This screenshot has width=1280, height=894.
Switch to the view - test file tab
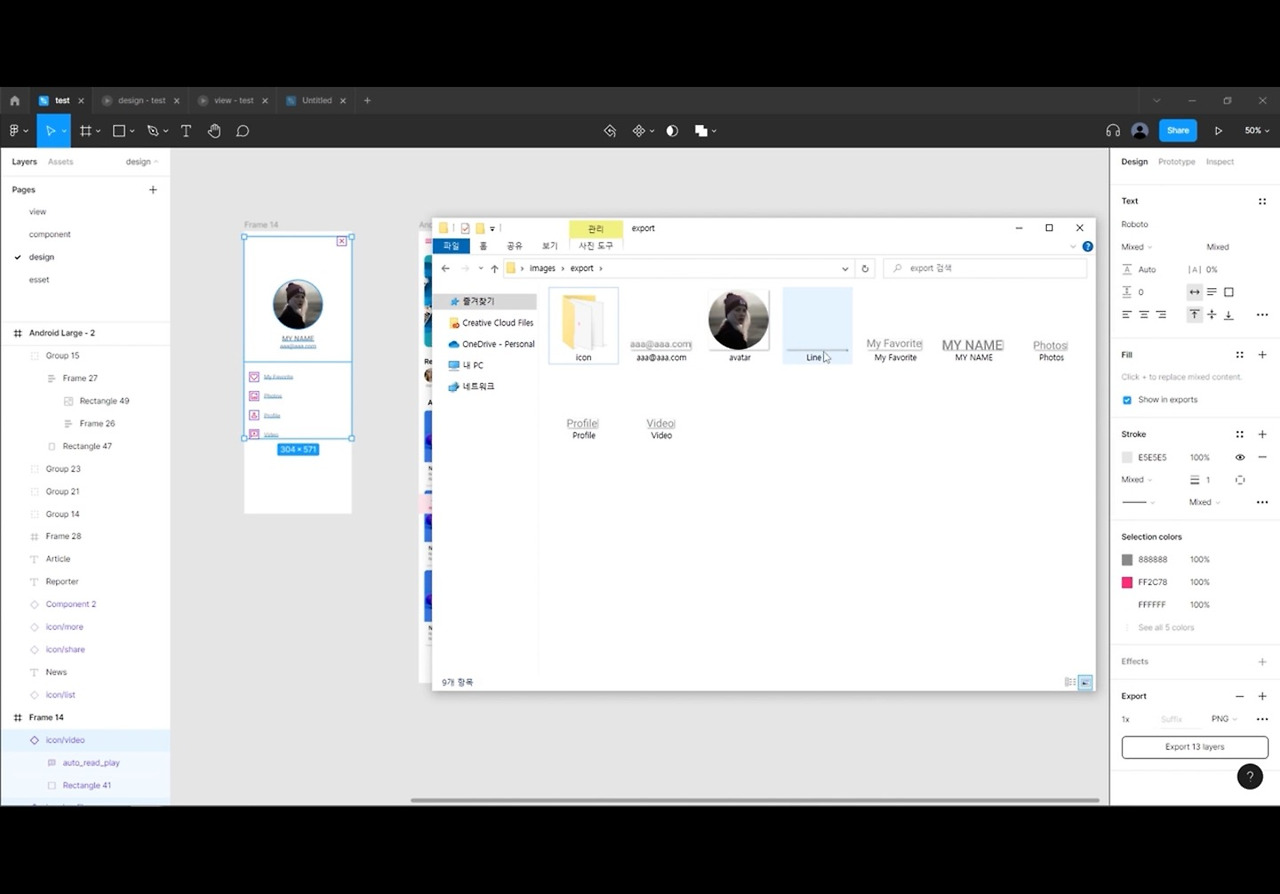233,101
